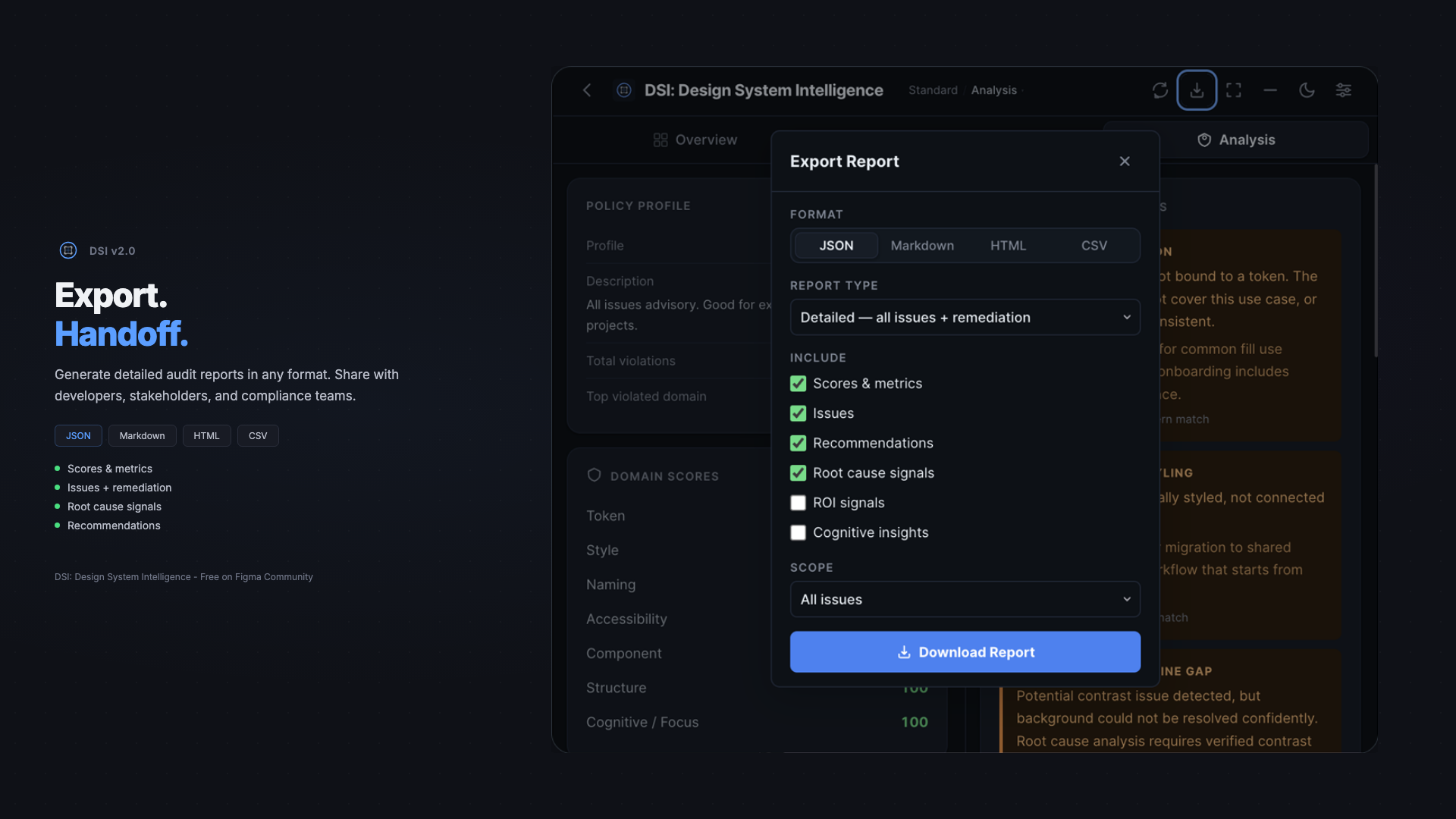
Task: Uncheck the Scores & metrics option
Action: click(798, 384)
